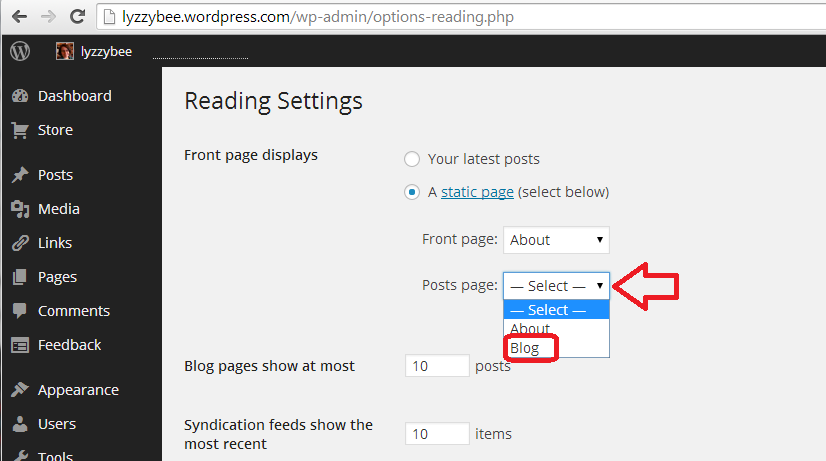Viewport: 826px width, 461px height.
Task: Open the Users menu item
Action: (x=57, y=424)
